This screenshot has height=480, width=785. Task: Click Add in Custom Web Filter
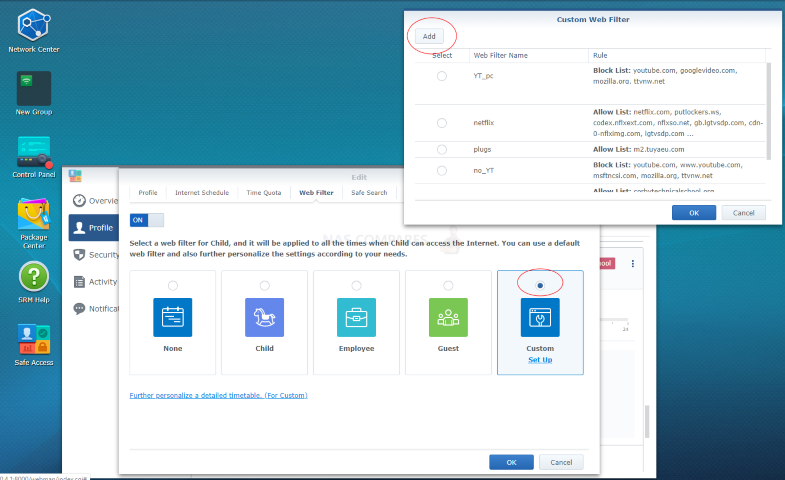pos(429,37)
